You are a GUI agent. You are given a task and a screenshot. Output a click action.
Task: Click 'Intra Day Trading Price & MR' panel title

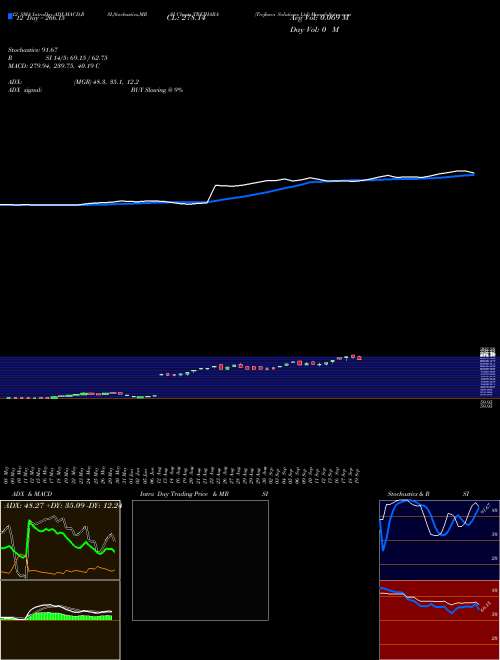coord(204,494)
